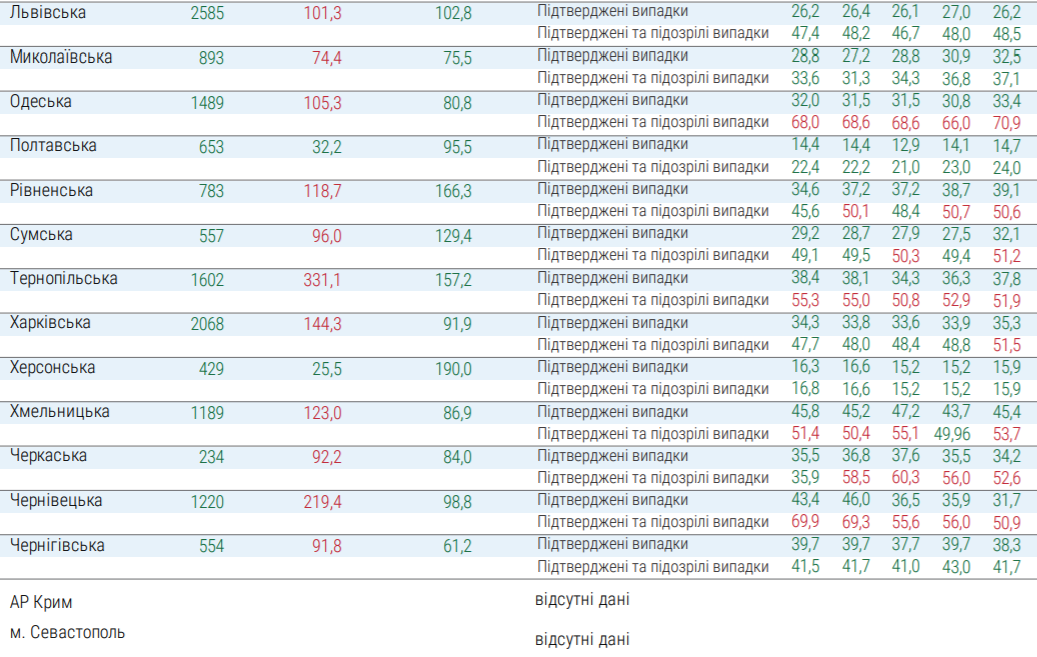1037x657 pixels.
Task: Click the Сумська row label
Action: pos(41,234)
